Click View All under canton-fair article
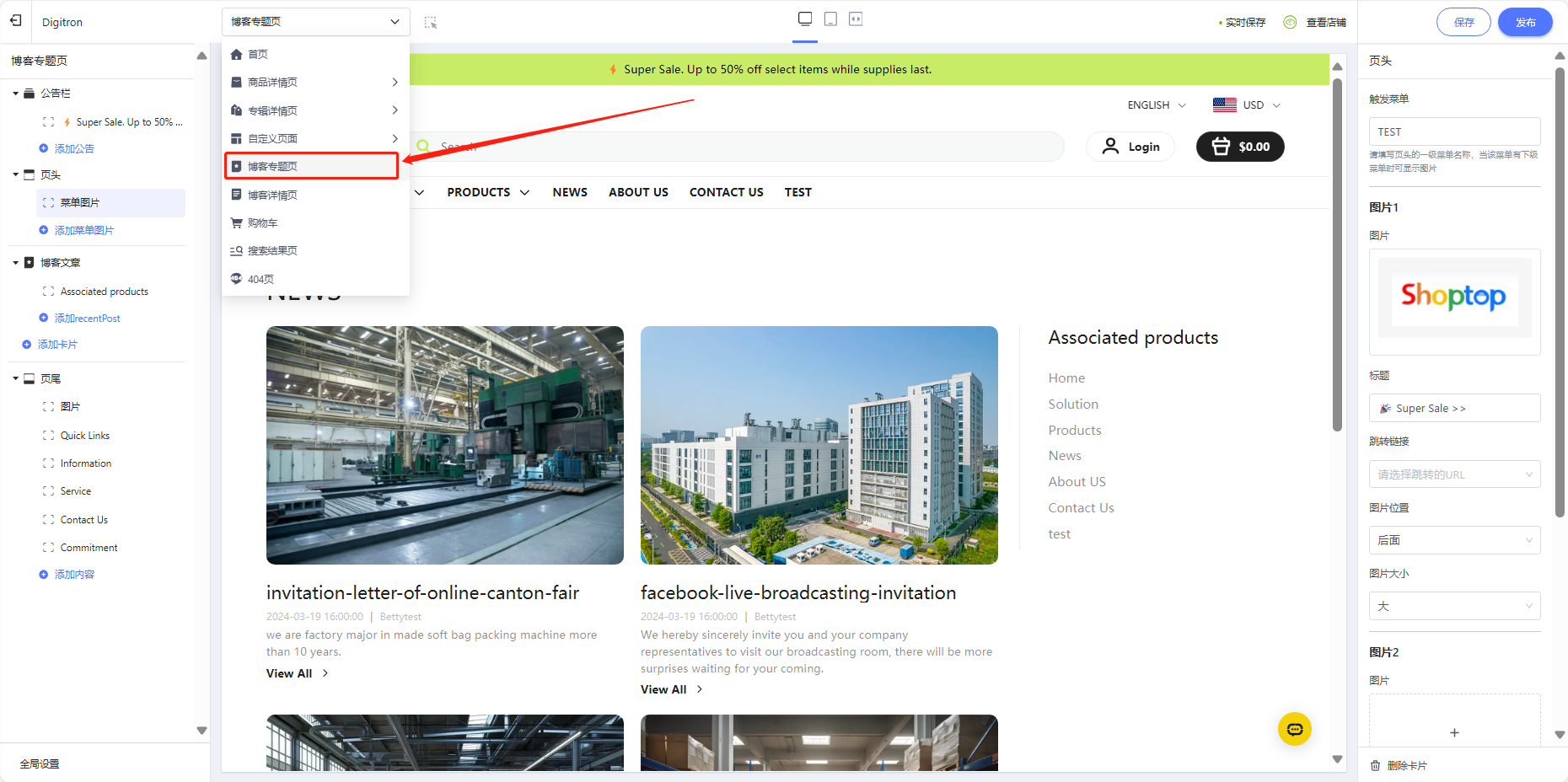 point(297,673)
